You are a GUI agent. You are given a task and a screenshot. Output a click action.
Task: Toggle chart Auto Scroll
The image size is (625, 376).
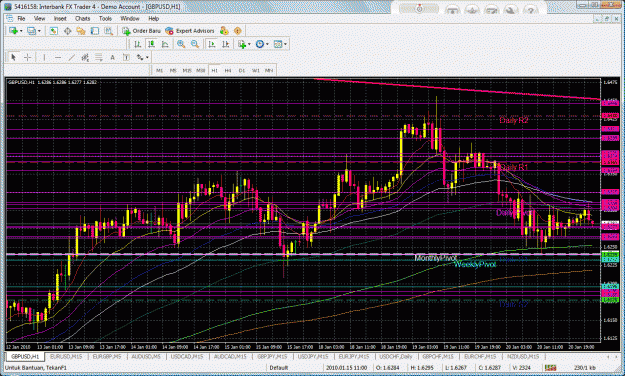coord(212,44)
